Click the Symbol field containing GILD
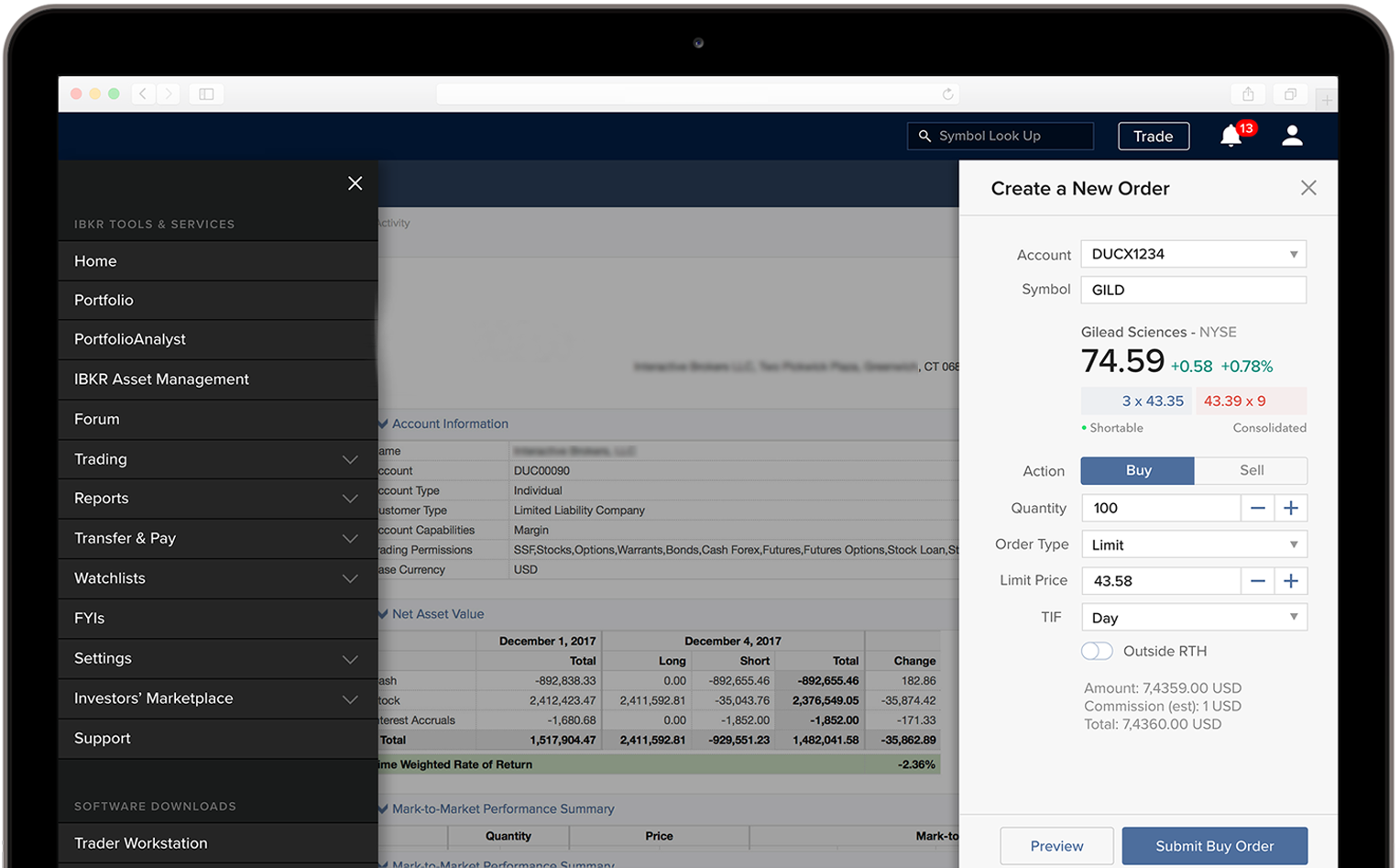Viewport: 1400px width, 868px height. [x=1194, y=290]
